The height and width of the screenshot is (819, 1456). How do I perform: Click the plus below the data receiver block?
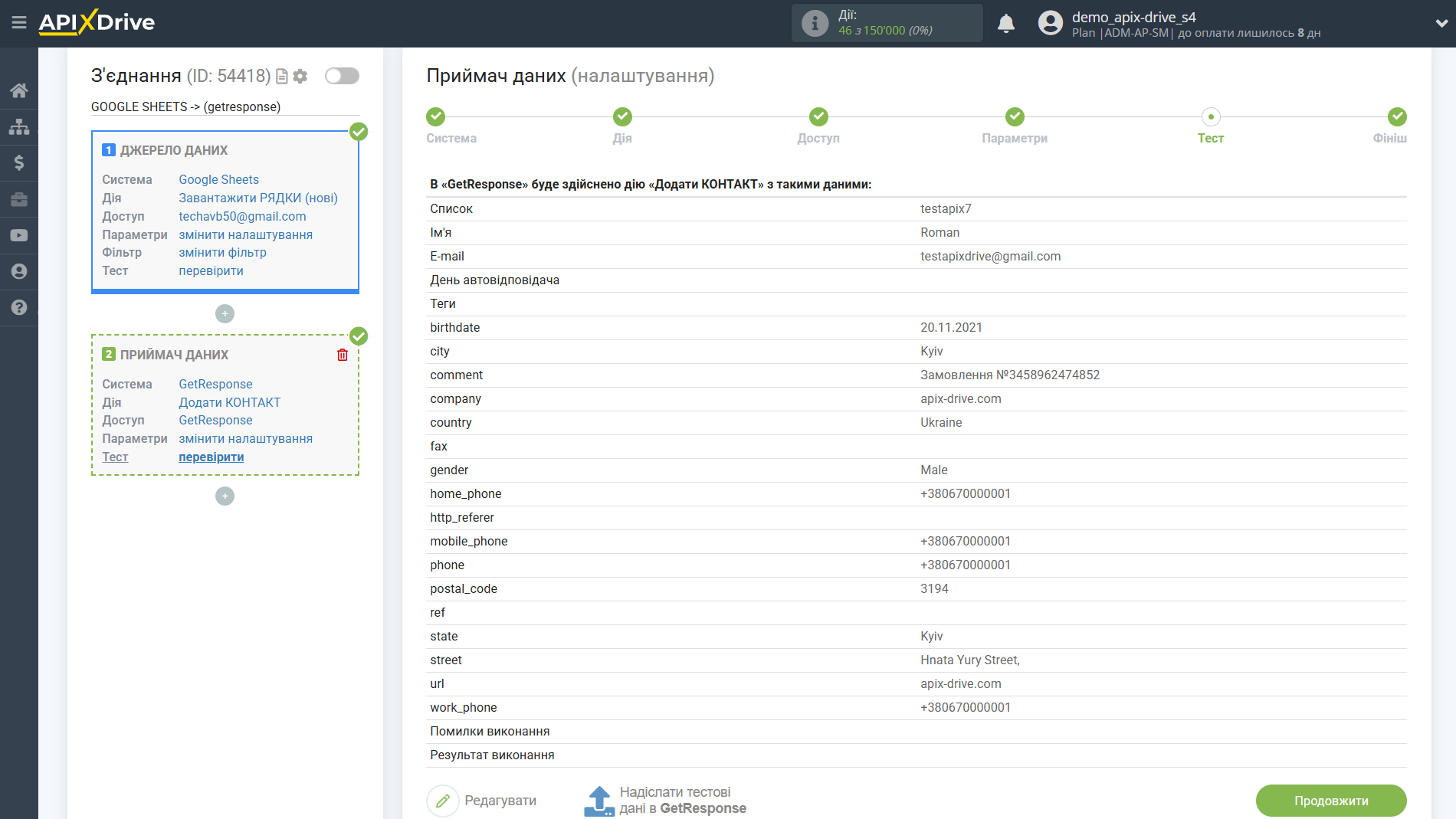click(x=225, y=496)
